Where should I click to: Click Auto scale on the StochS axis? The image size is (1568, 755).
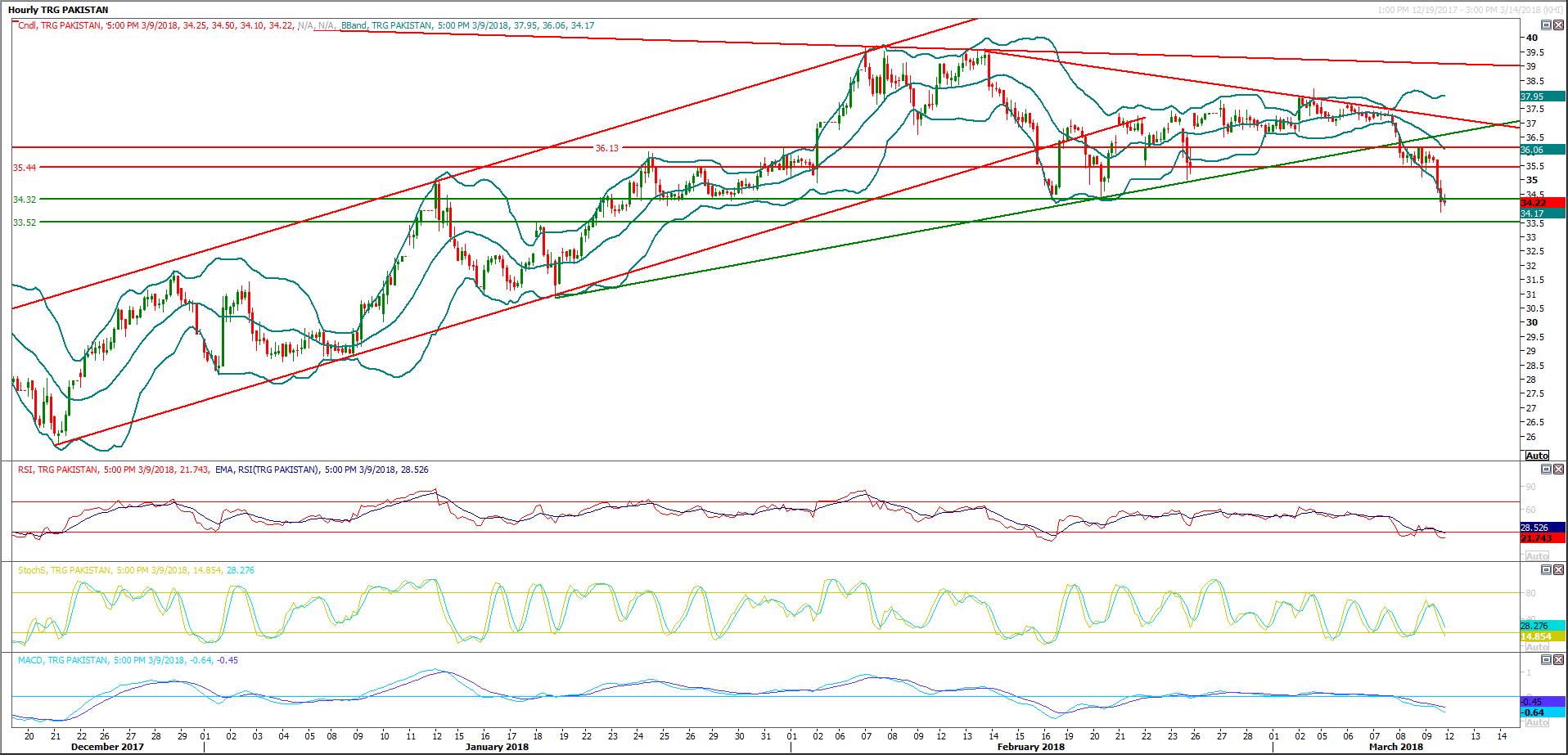coord(1537,647)
